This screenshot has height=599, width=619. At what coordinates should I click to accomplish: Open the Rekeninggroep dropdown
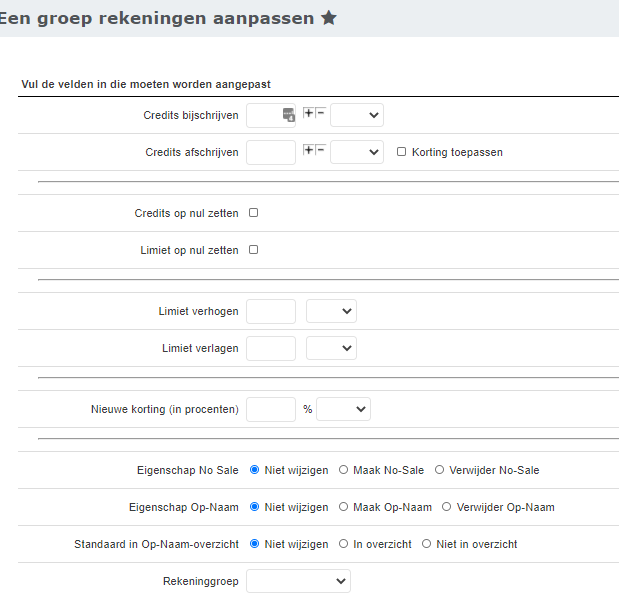298,581
